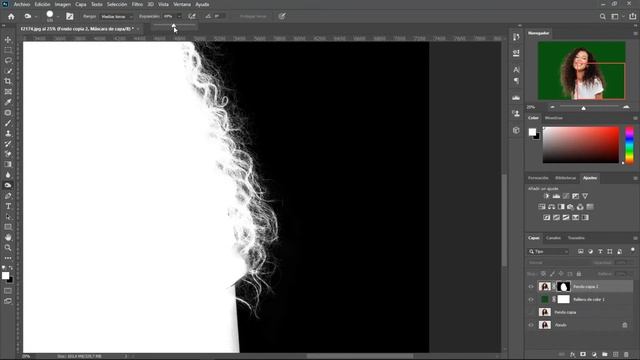This screenshot has height=360, width=640.
Task: Open the workspace switcher icon dropdown
Action: [x=616, y=16]
